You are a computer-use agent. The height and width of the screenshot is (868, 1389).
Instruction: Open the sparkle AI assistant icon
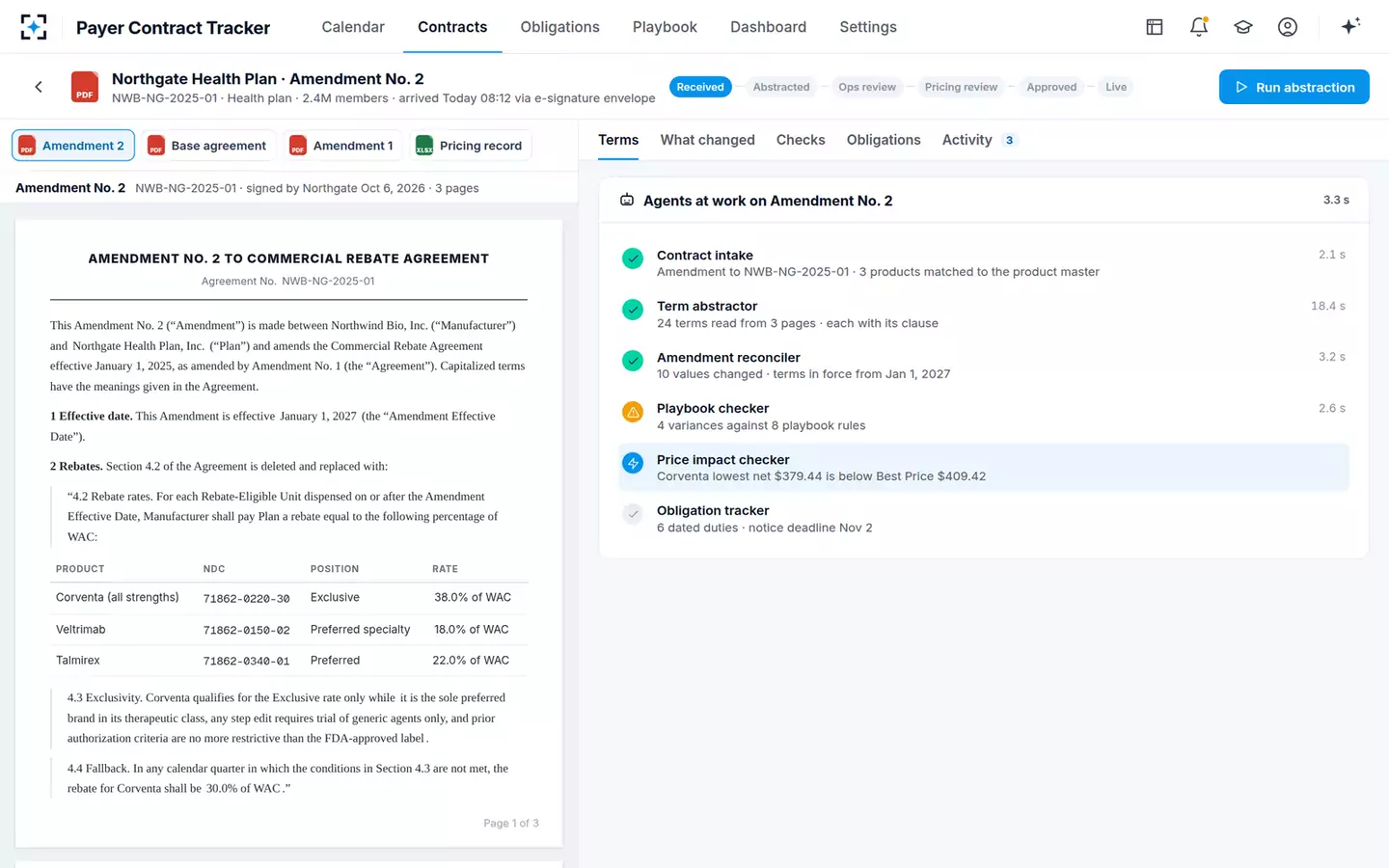click(1350, 26)
